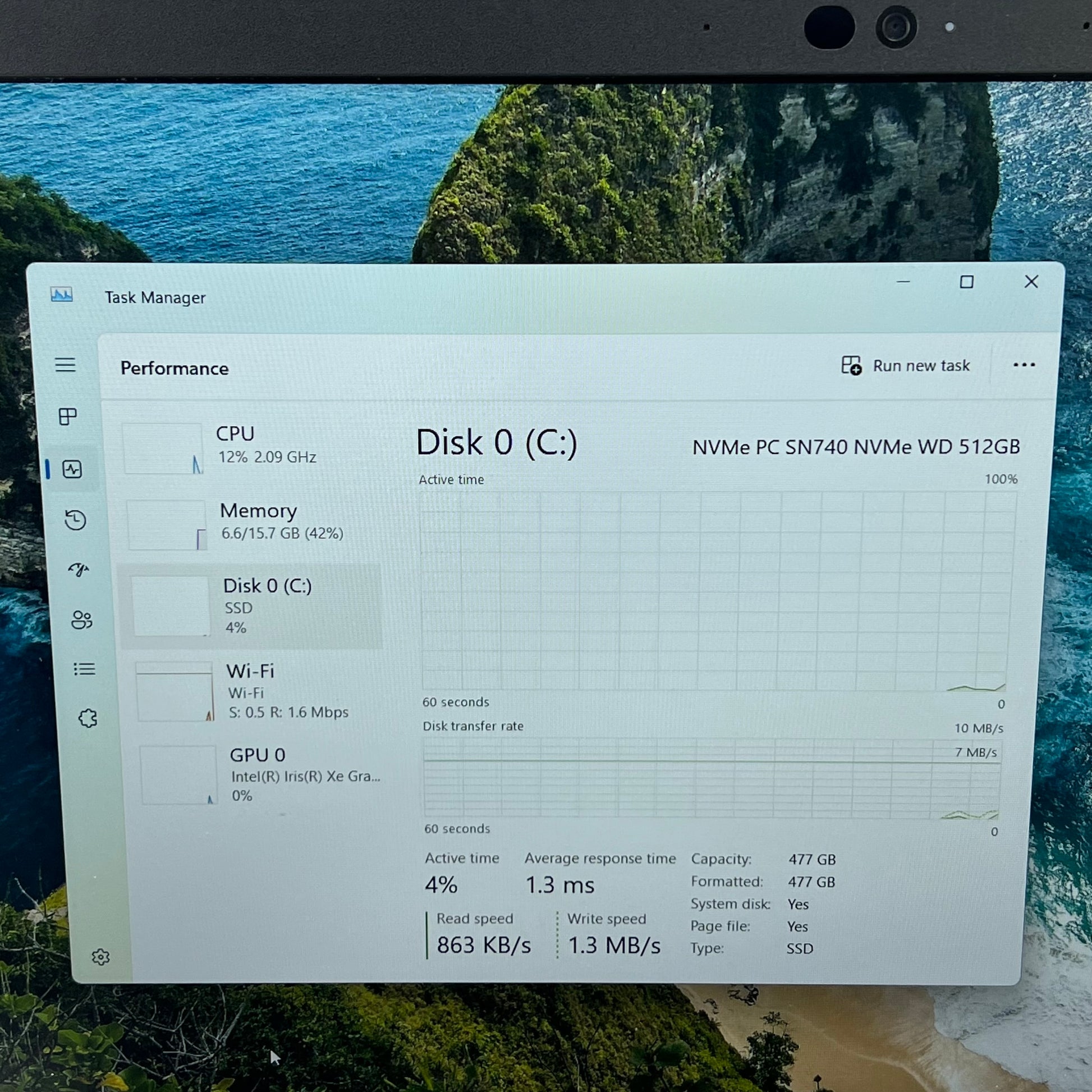Click the 'Performance' page title
This screenshot has width=1092, height=1092.
[175, 369]
